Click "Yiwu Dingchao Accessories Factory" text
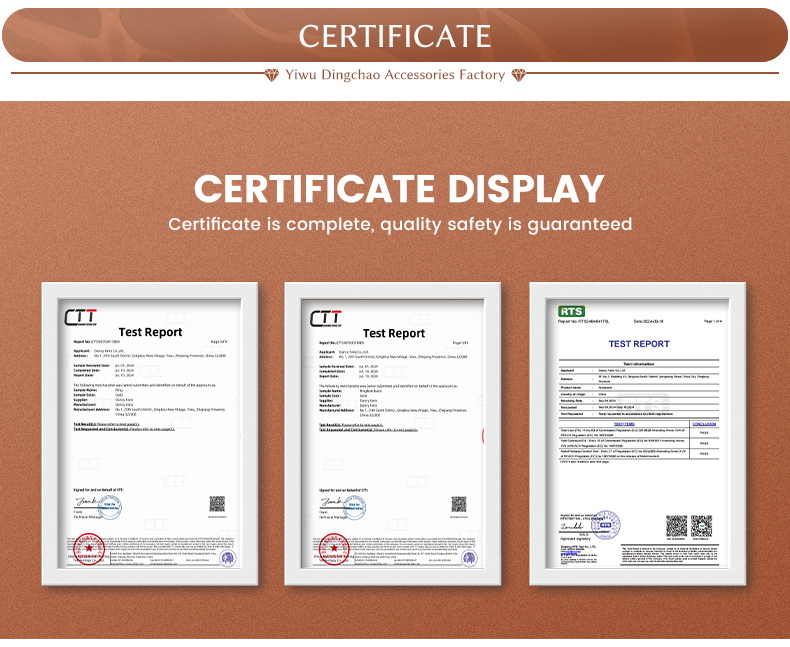 395,75
